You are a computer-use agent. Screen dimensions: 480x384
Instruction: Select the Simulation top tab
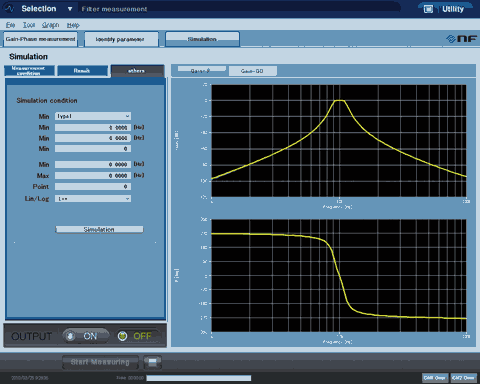[202, 39]
